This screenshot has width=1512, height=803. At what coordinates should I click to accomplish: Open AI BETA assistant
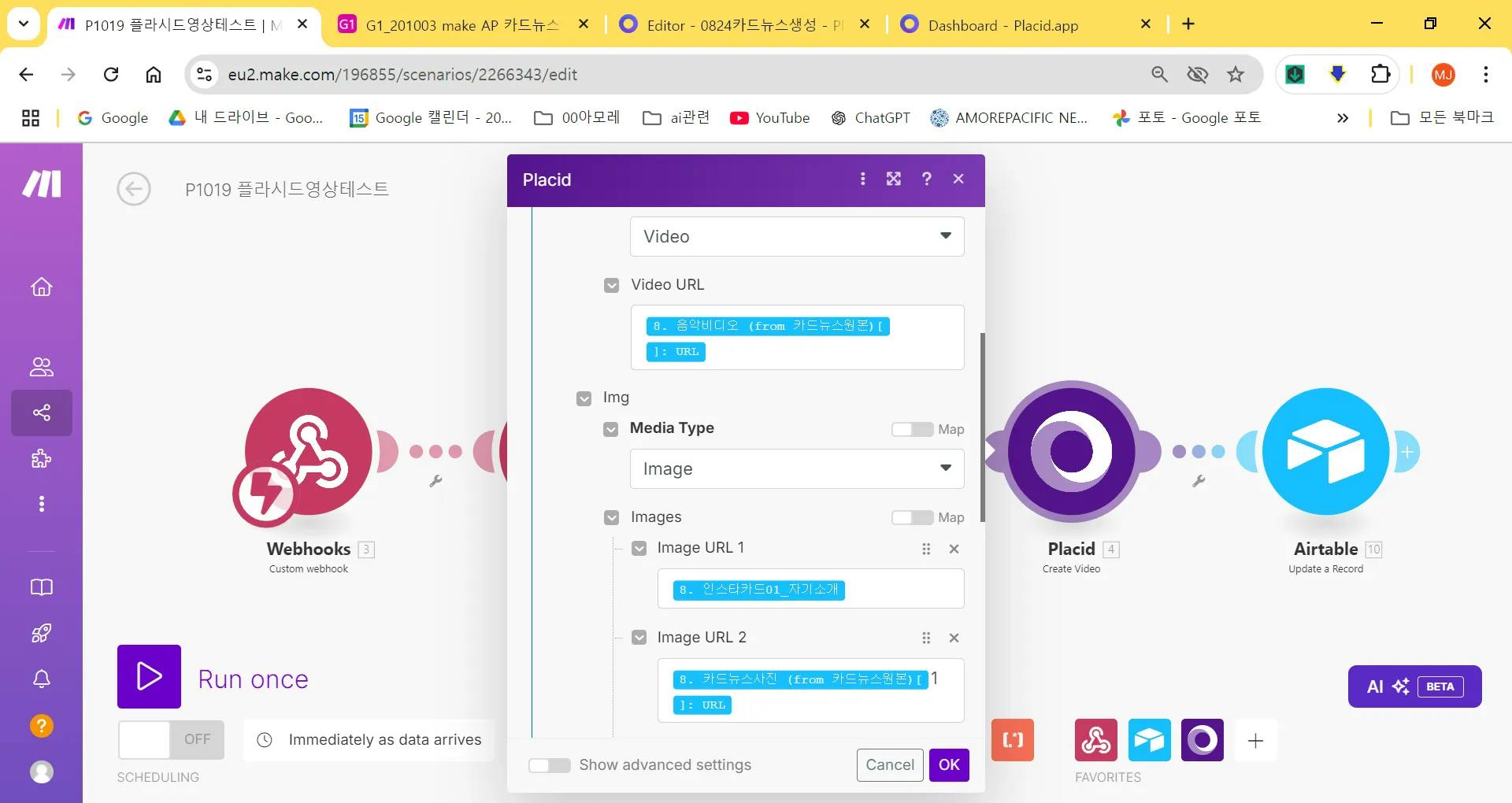click(1415, 686)
